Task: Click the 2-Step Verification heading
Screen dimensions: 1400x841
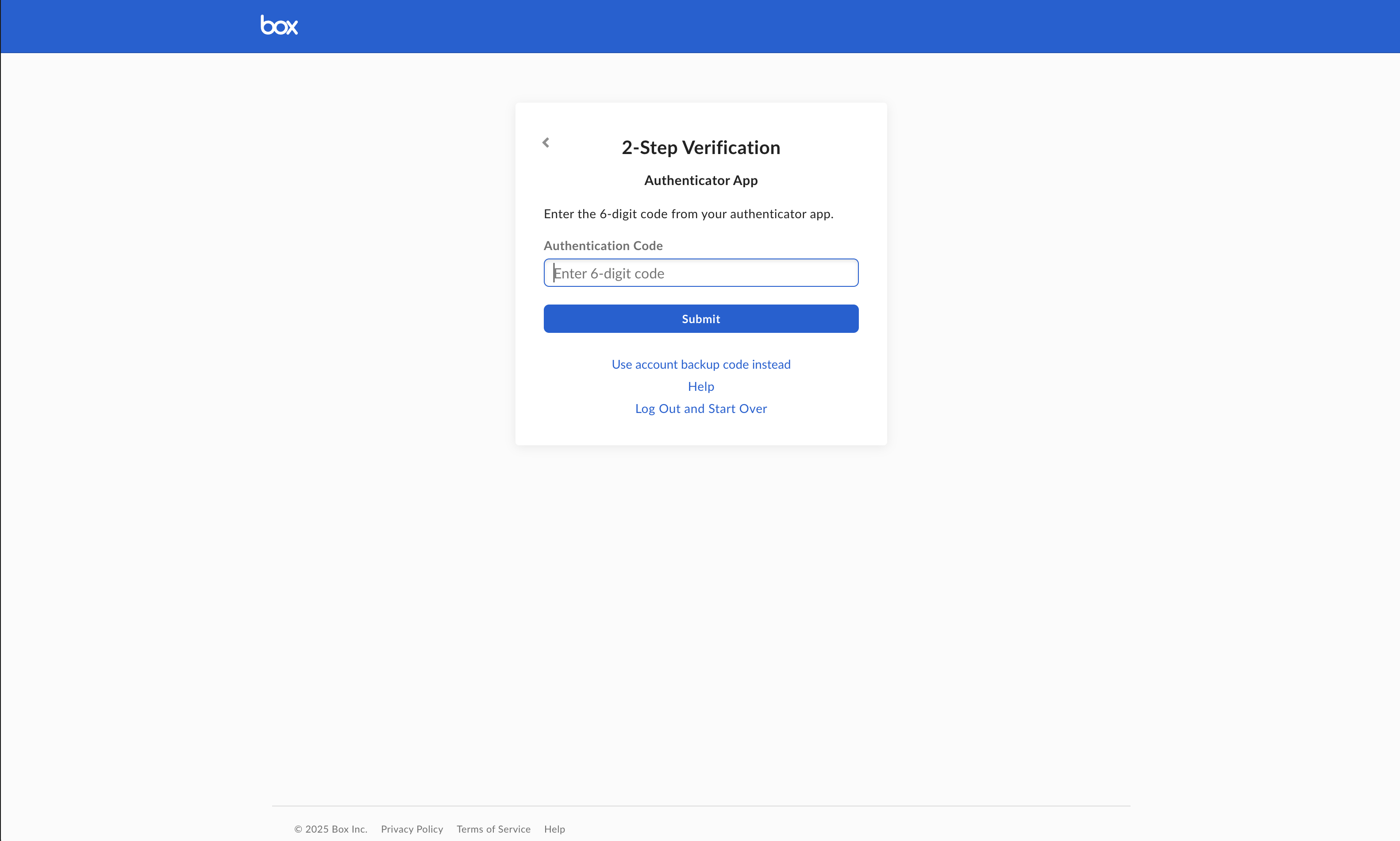Action: [x=700, y=147]
